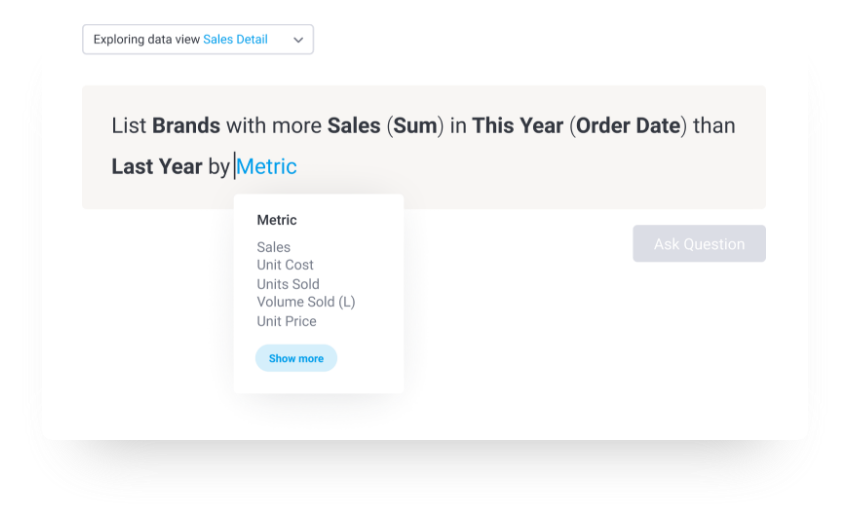850x526 pixels.
Task: Edit the Brands term in the question
Action: point(186,126)
